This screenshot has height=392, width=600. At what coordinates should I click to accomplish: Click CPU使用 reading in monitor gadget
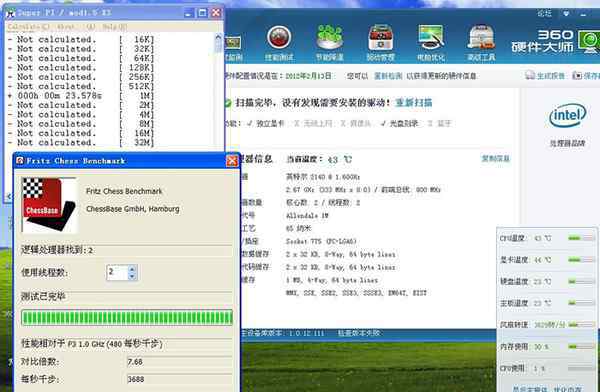(540, 368)
